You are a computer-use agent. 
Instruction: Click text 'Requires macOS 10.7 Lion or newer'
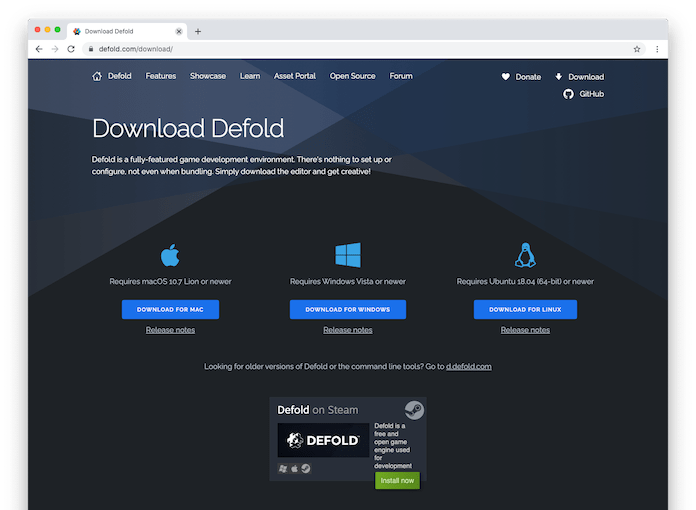coord(170,281)
